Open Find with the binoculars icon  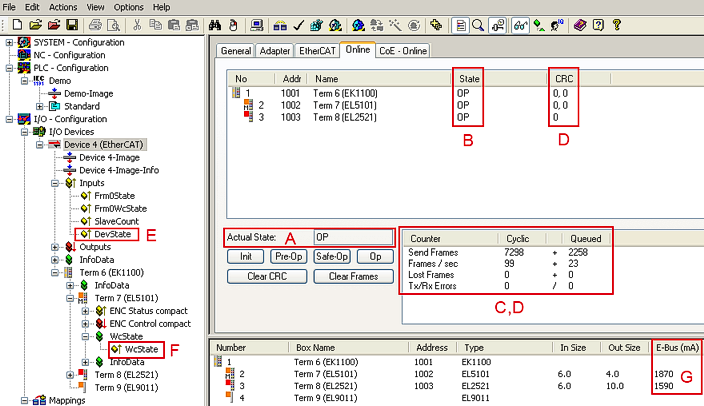tap(215, 25)
